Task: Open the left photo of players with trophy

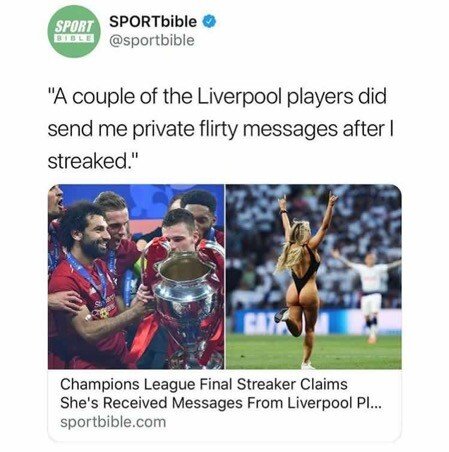Action: point(136,276)
